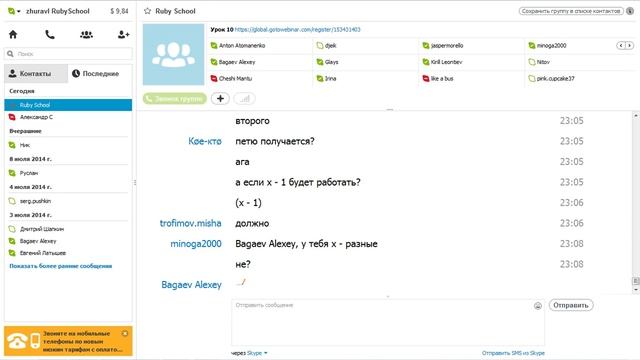This screenshot has height=360, width=640.
Task: Open the gotowebinar registration link
Action: point(298,29)
